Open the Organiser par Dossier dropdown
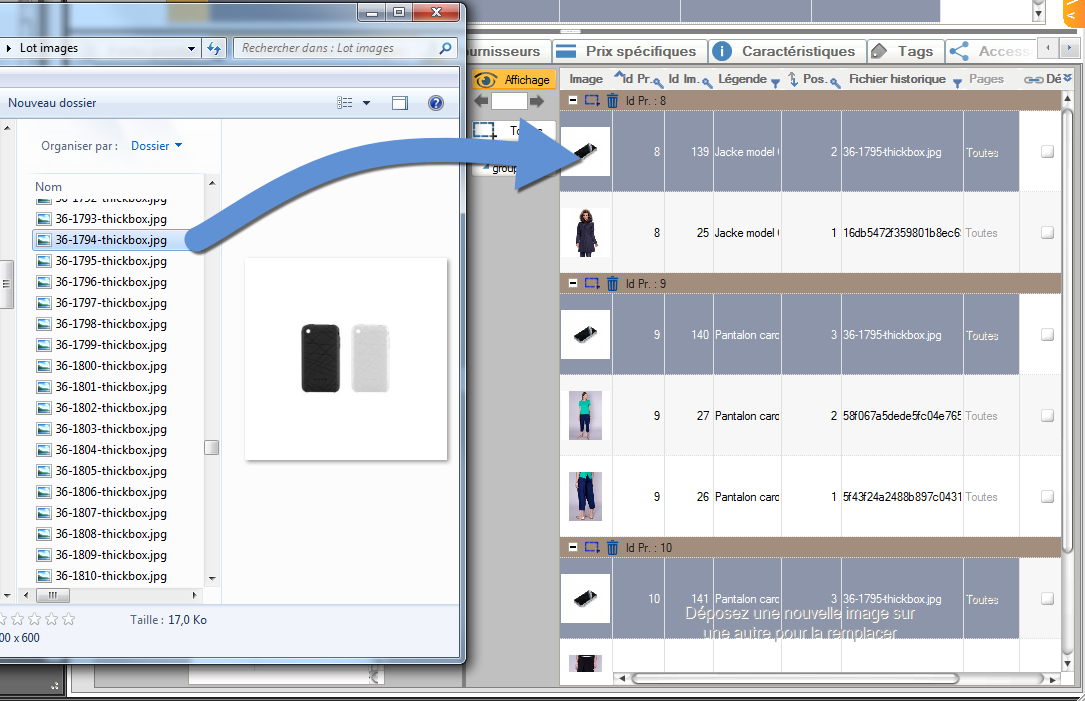 coord(157,146)
